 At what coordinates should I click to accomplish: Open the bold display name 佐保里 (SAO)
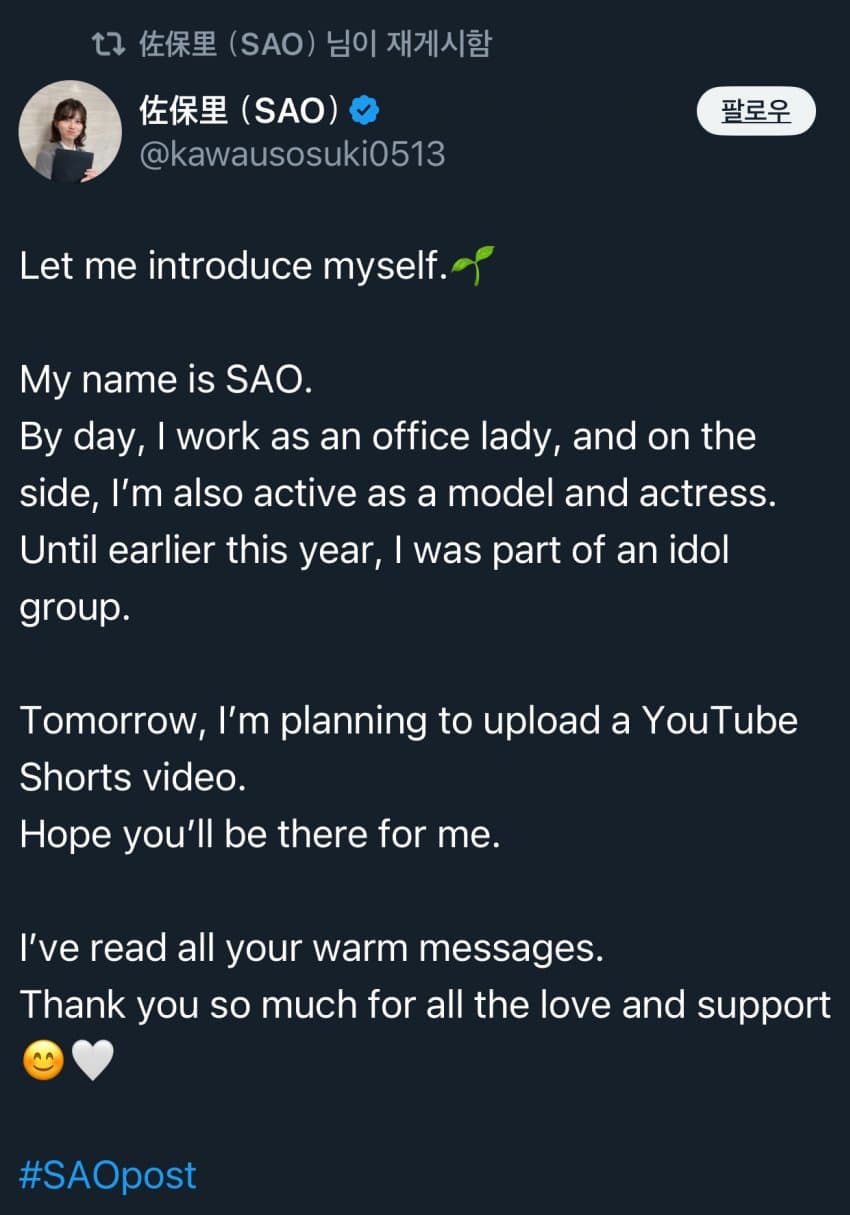coord(240,111)
